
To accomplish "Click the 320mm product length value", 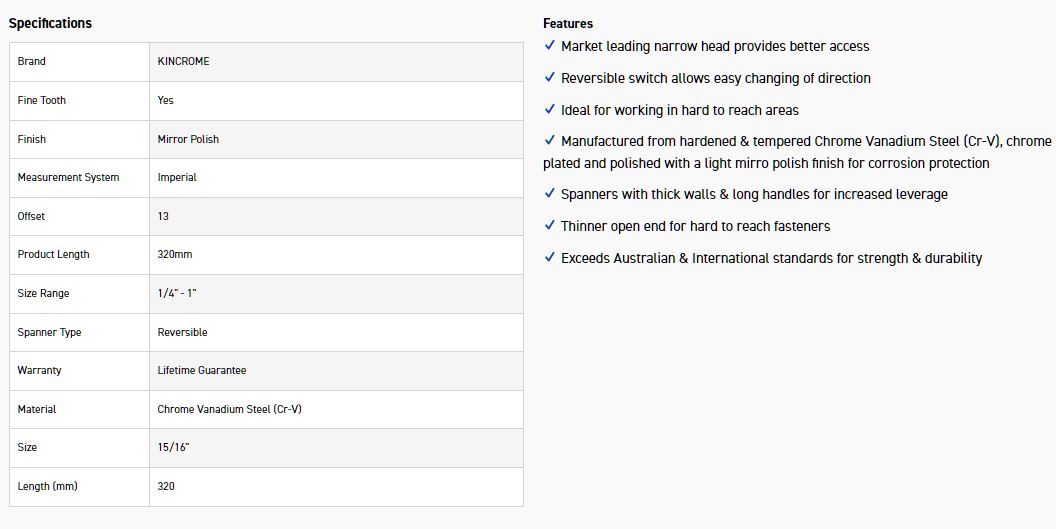I will tap(175, 254).
